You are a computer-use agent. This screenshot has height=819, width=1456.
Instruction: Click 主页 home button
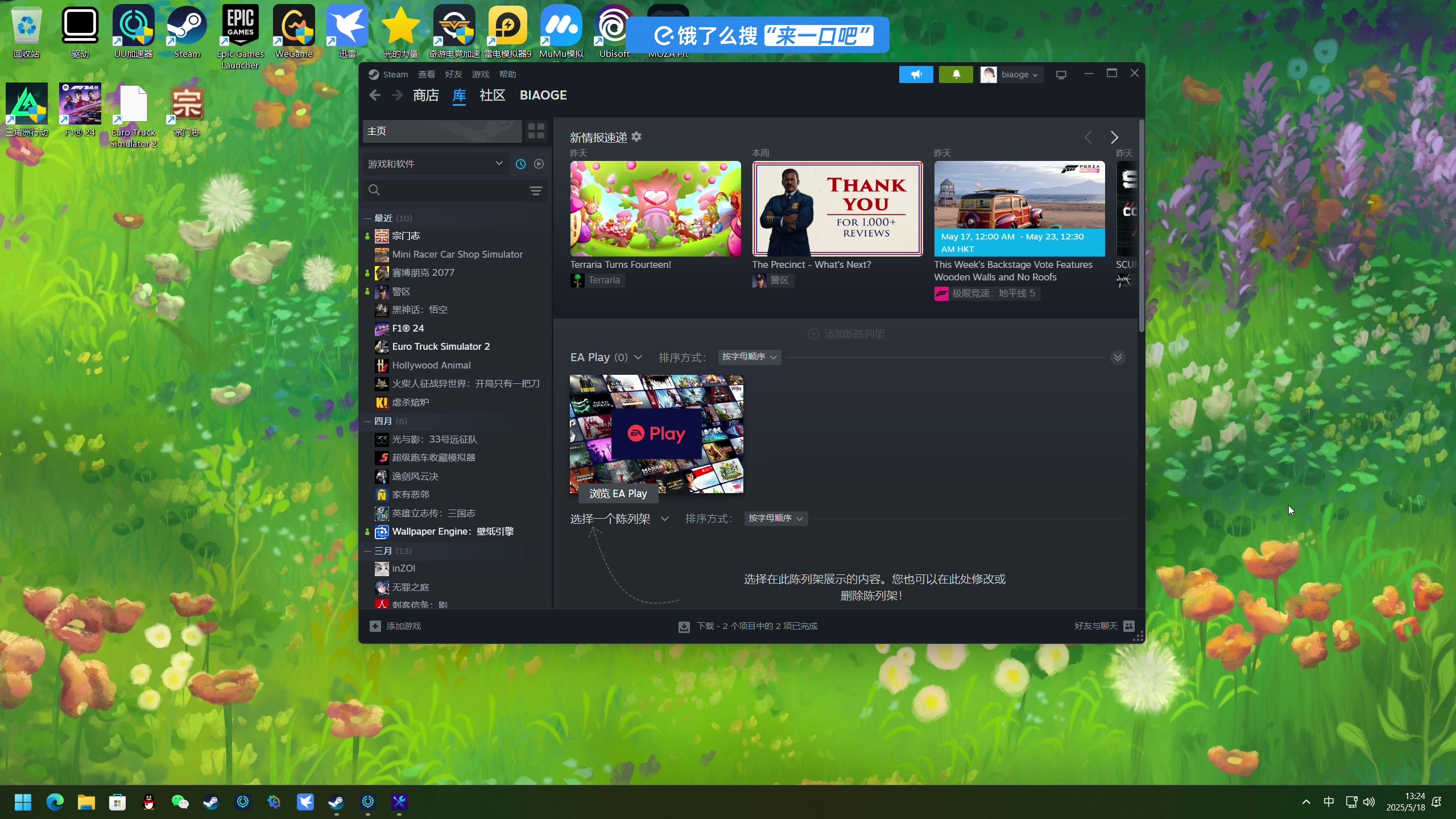pos(442,131)
